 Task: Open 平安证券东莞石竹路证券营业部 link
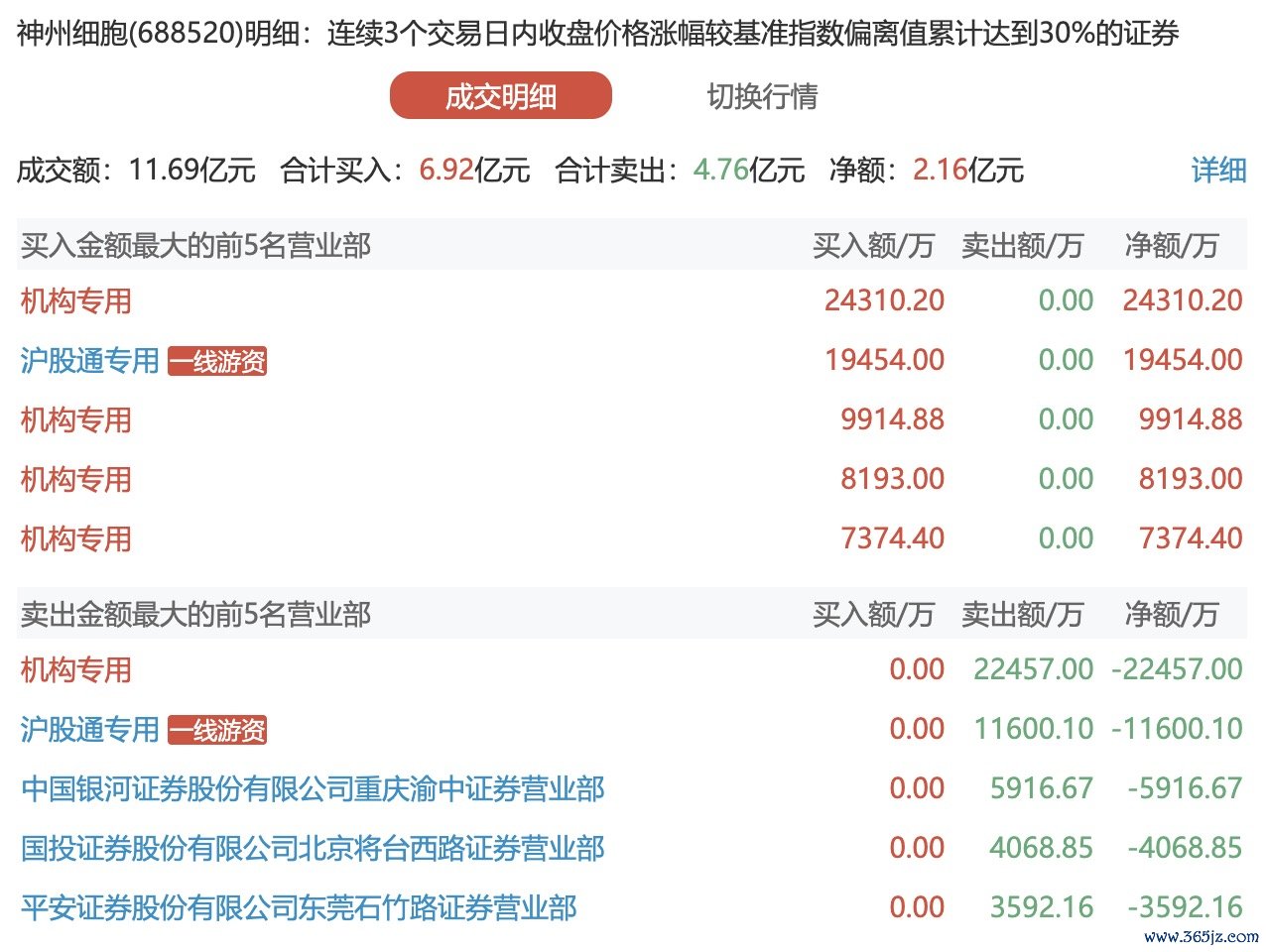tap(299, 908)
